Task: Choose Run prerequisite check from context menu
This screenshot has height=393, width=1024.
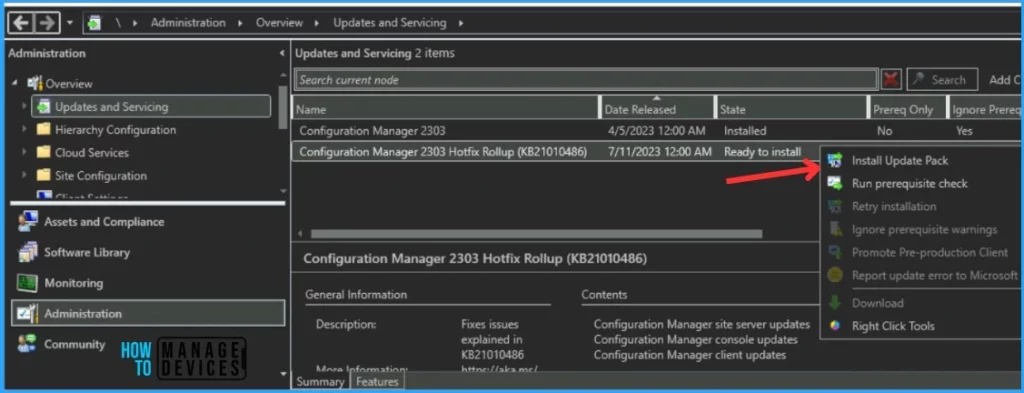Action: click(910, 183)
